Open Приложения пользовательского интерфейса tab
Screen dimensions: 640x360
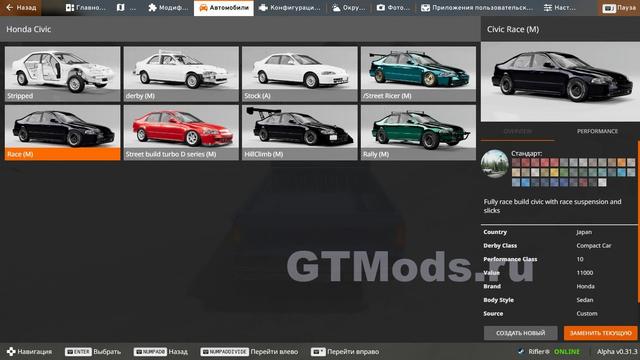(477, 8)
